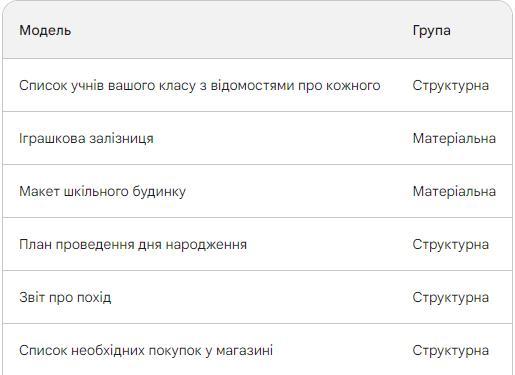Click Матеріальна beside Макет шкільного будинку

click(x=454, y=191)
